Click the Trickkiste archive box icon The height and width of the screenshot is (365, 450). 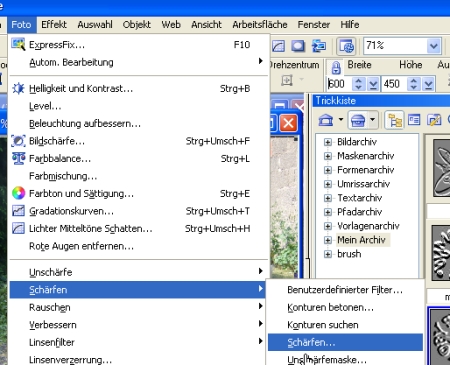[358, 120]
